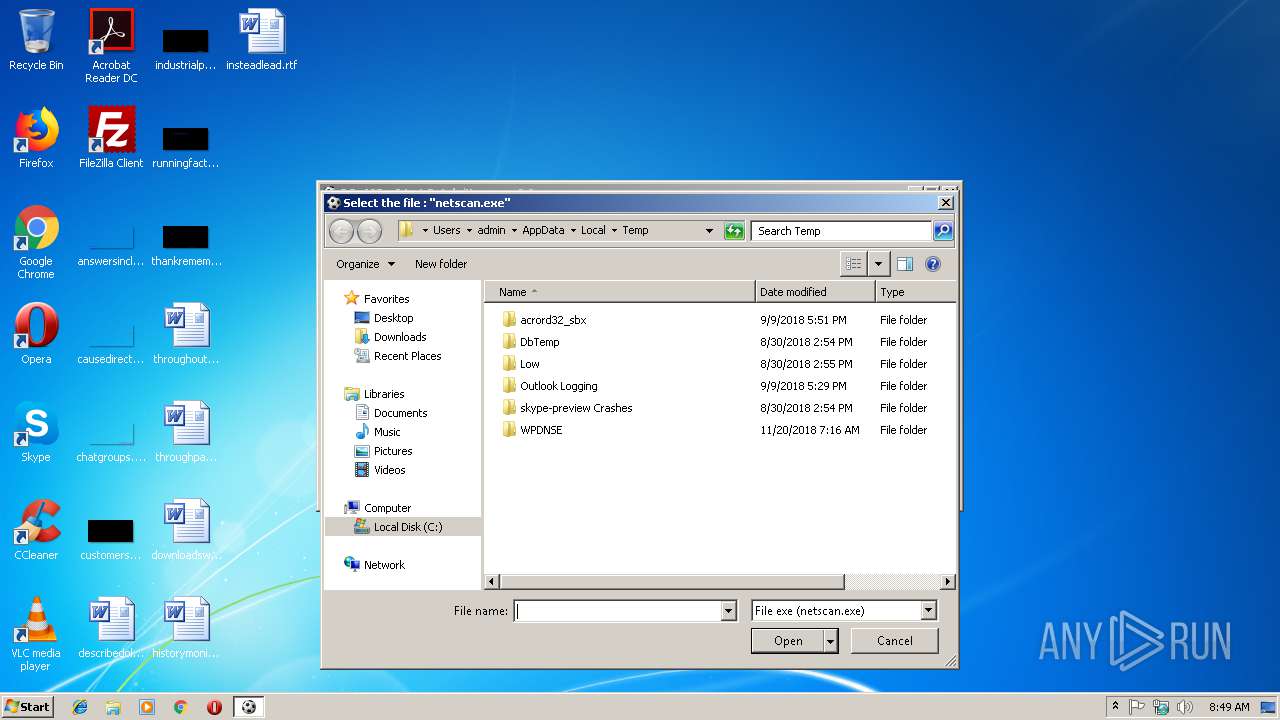
Task: Open Windows Explorer taskbar icon
Action: (x=113, y=707)
